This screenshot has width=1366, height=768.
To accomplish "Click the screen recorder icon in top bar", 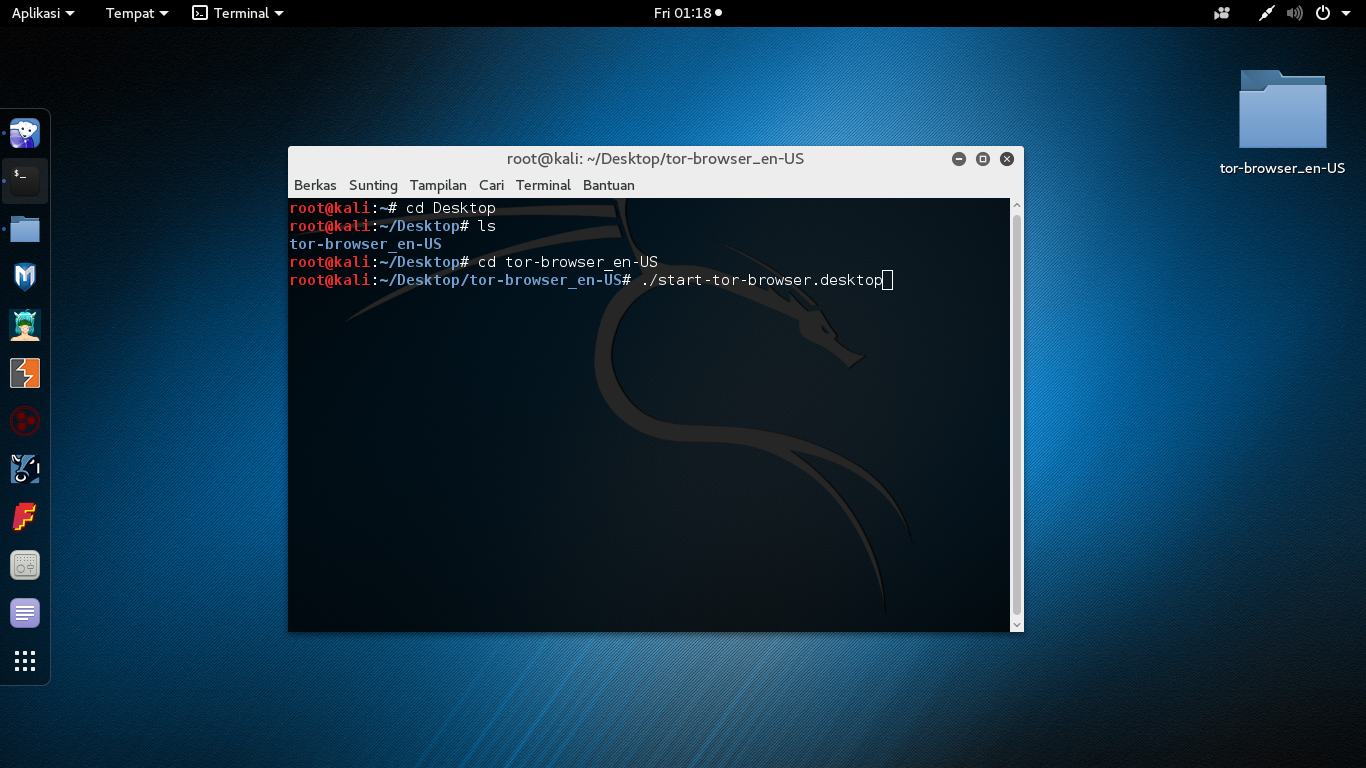I will [x=1222, y=13].
